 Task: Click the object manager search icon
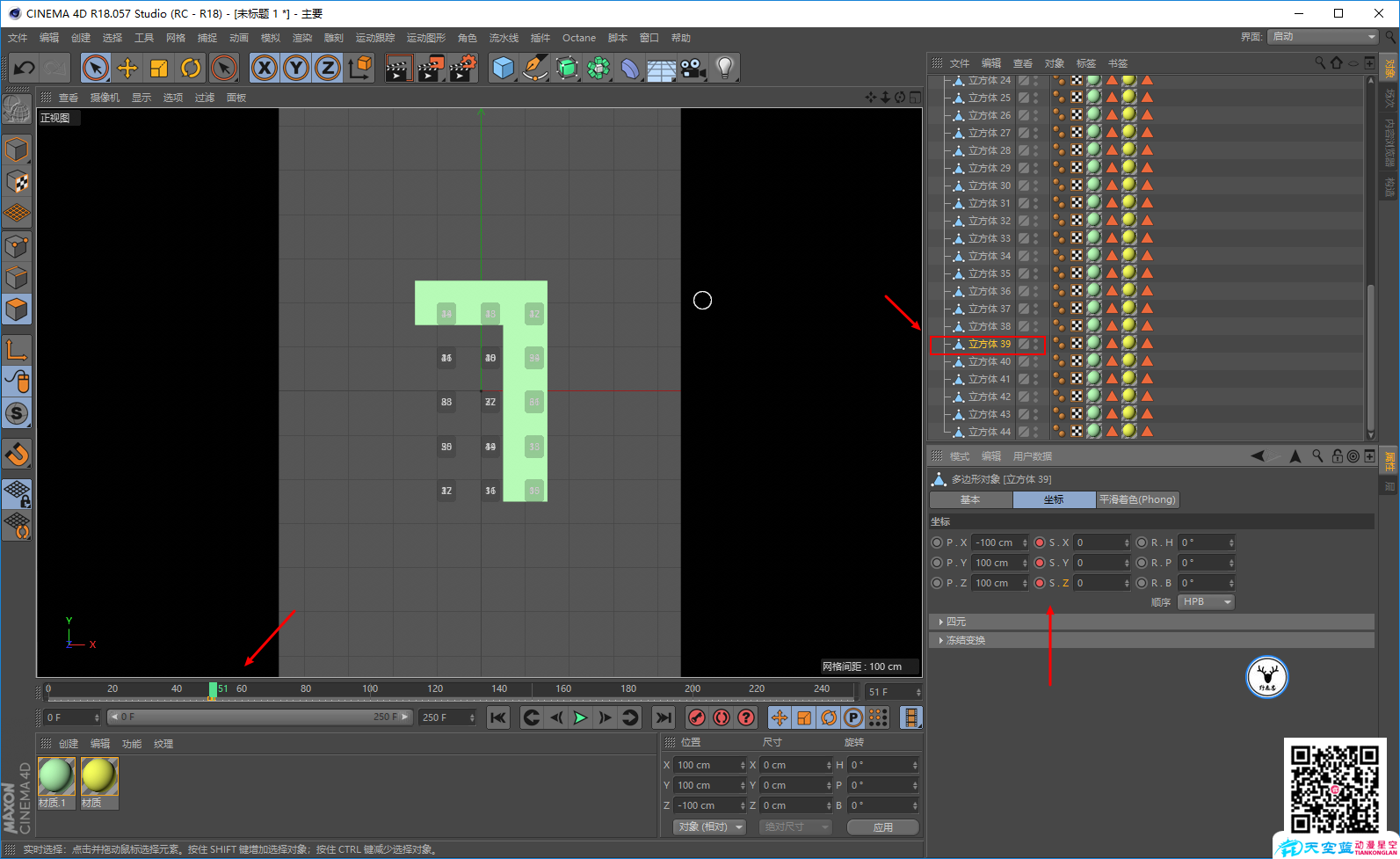[1319, 62]
